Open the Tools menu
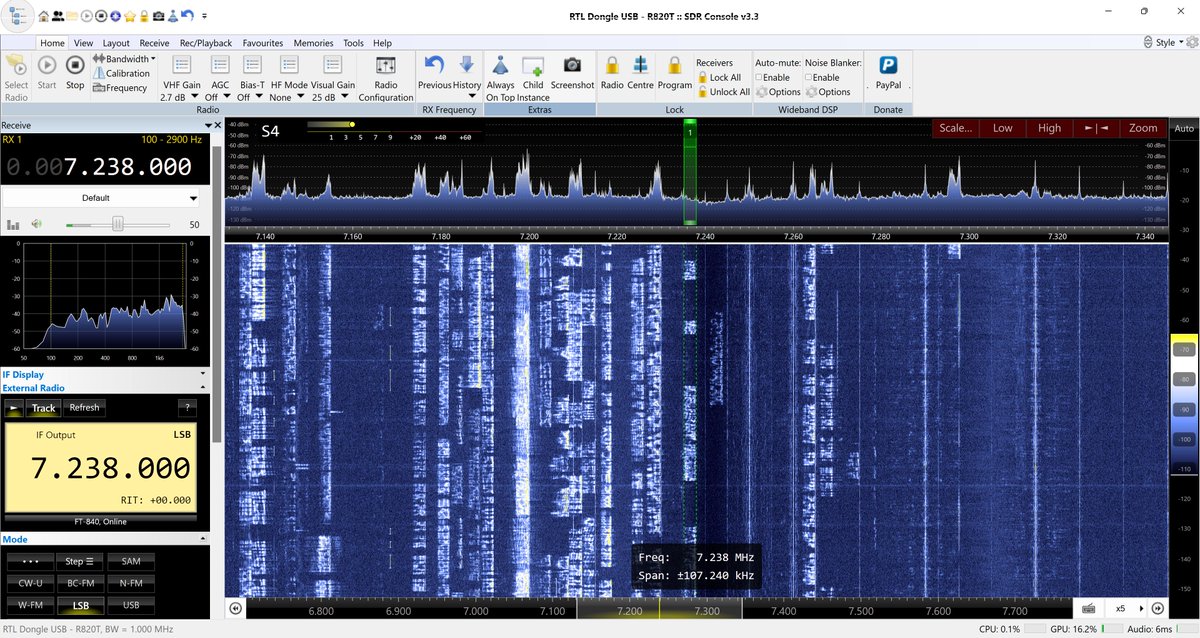The height and width of the screenshot is (638, 1200). click(353, 43)
